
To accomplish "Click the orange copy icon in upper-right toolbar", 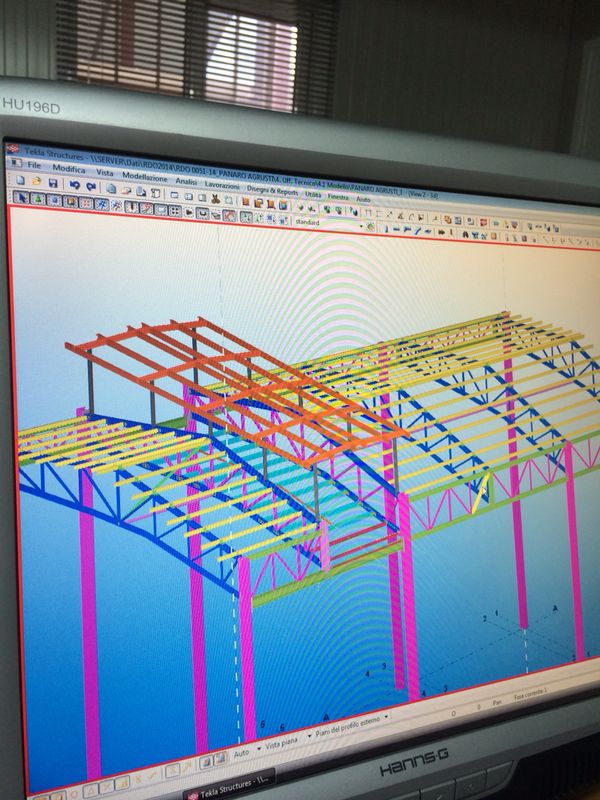I will tap(447, 219).
